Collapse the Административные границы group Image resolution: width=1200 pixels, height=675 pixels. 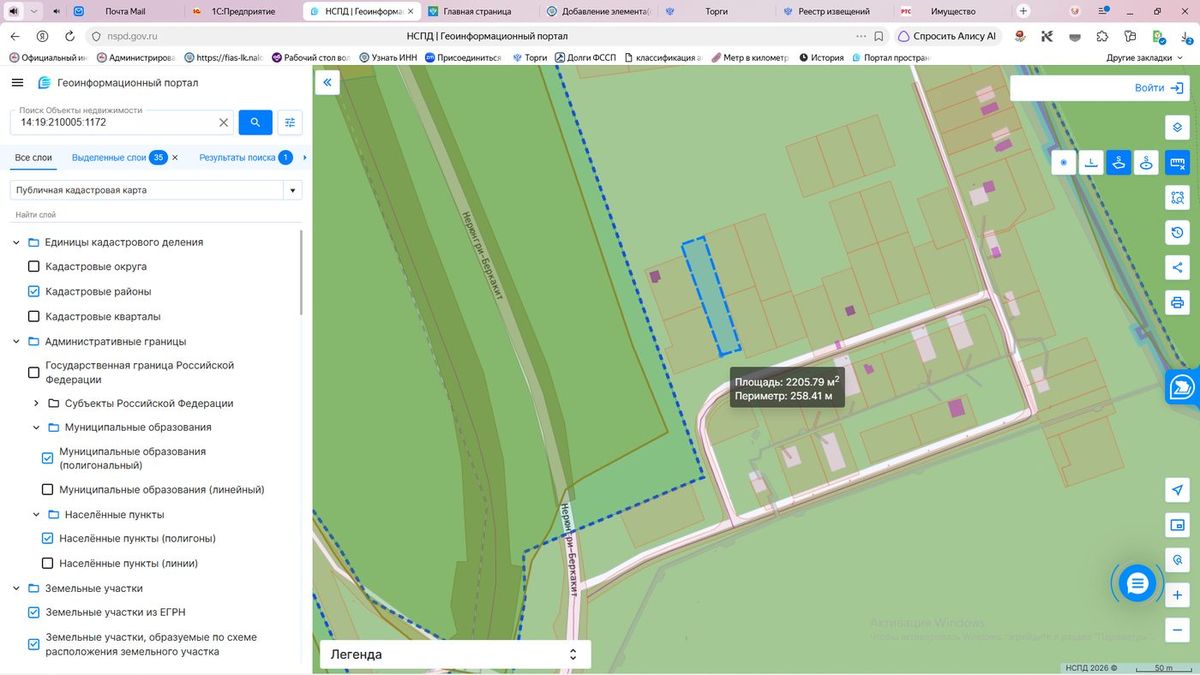pyautogui.click(x=16, y=341)
